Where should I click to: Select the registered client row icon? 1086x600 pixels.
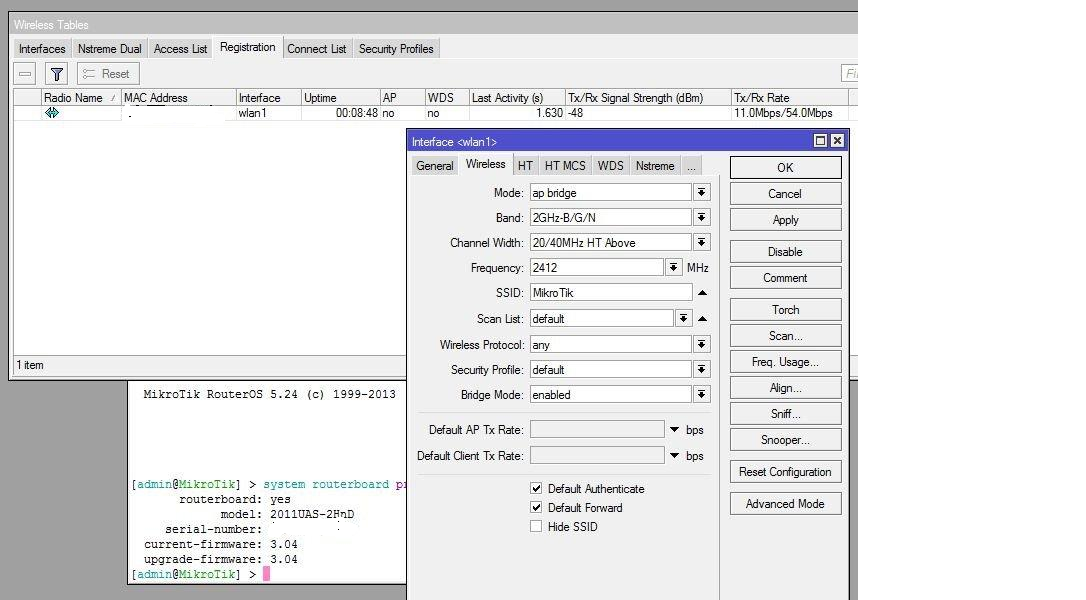coord(52,113)
